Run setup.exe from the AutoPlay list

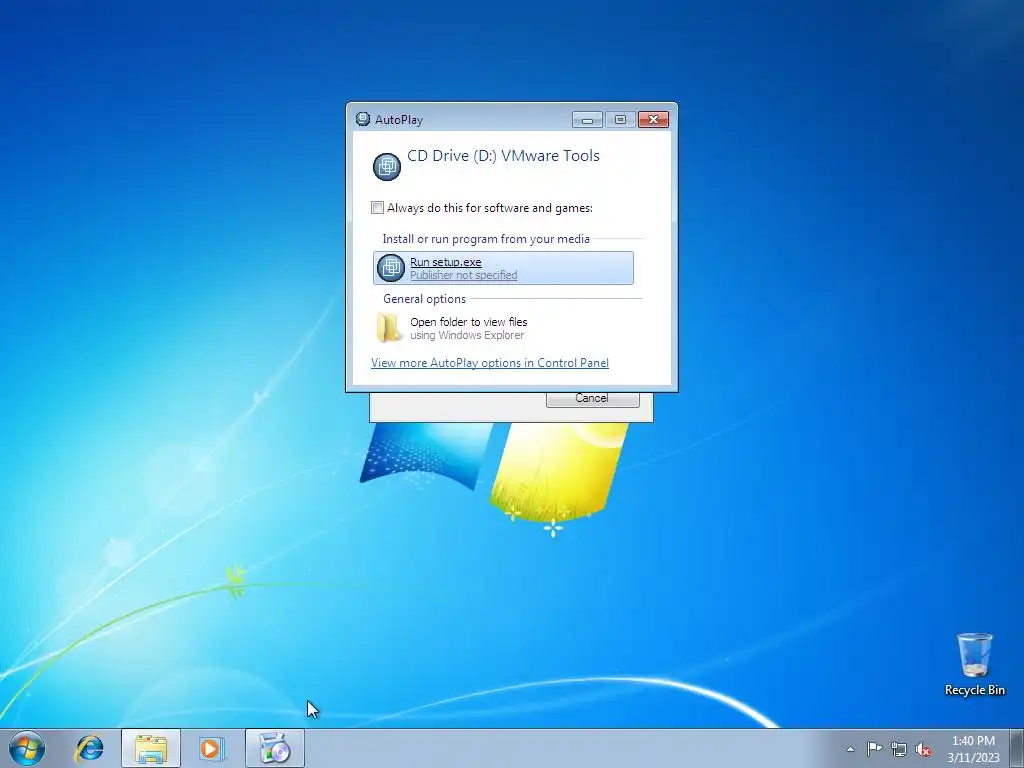[x=503, y=268]
